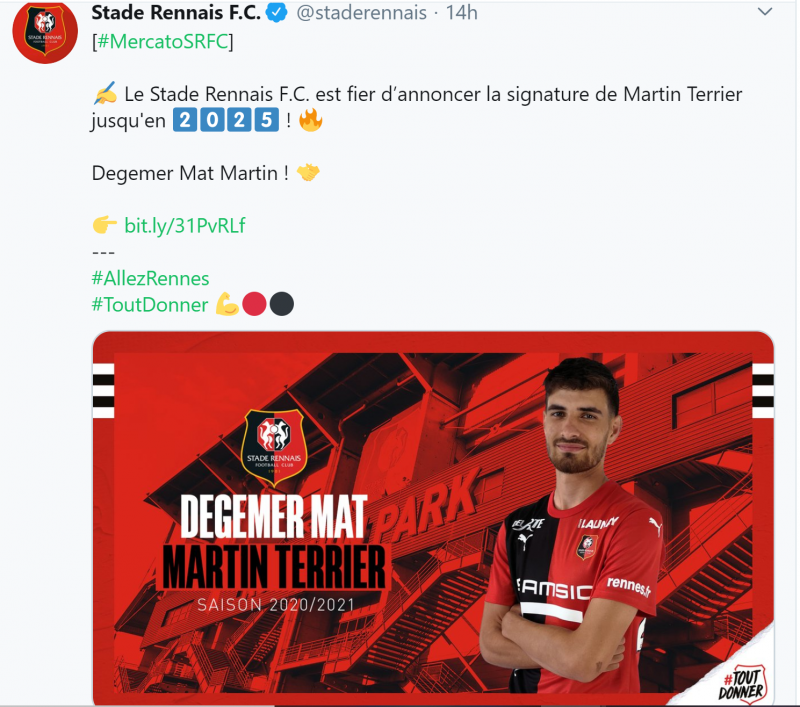Open the 14h tweet timestamp
This screenshot has height=707, width=800.
point(462,13)
